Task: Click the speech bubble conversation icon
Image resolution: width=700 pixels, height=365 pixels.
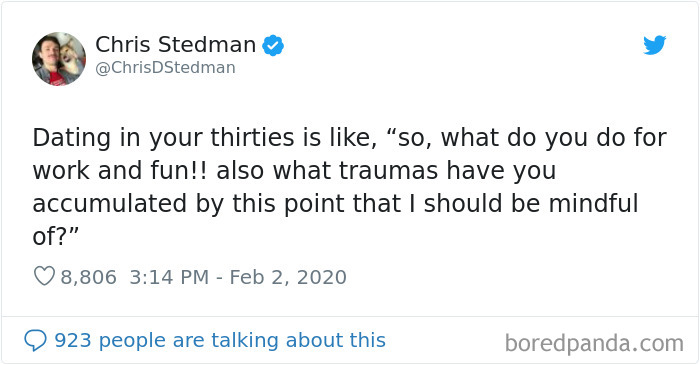Action: click(35, 340)
